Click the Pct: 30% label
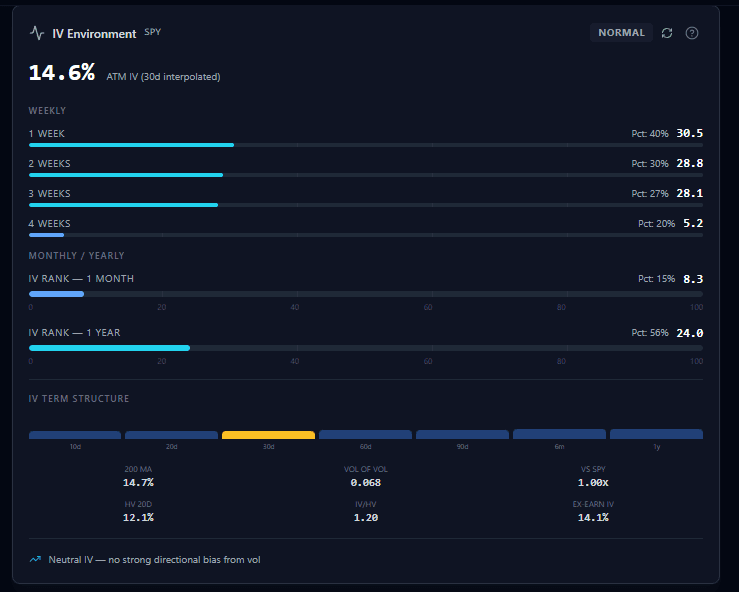 (x=650, y=164)
